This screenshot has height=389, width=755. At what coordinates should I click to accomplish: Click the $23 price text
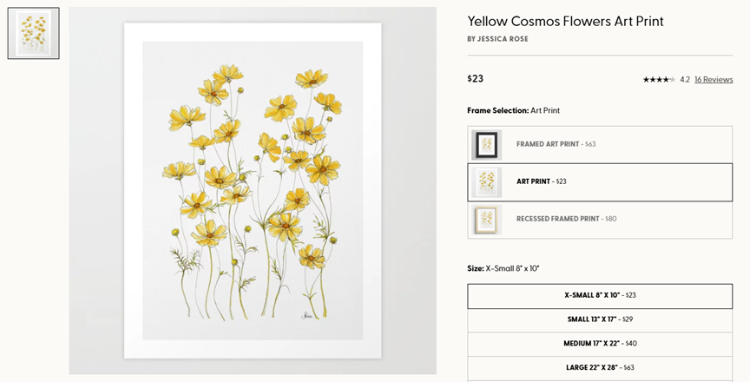click(475, 79)
